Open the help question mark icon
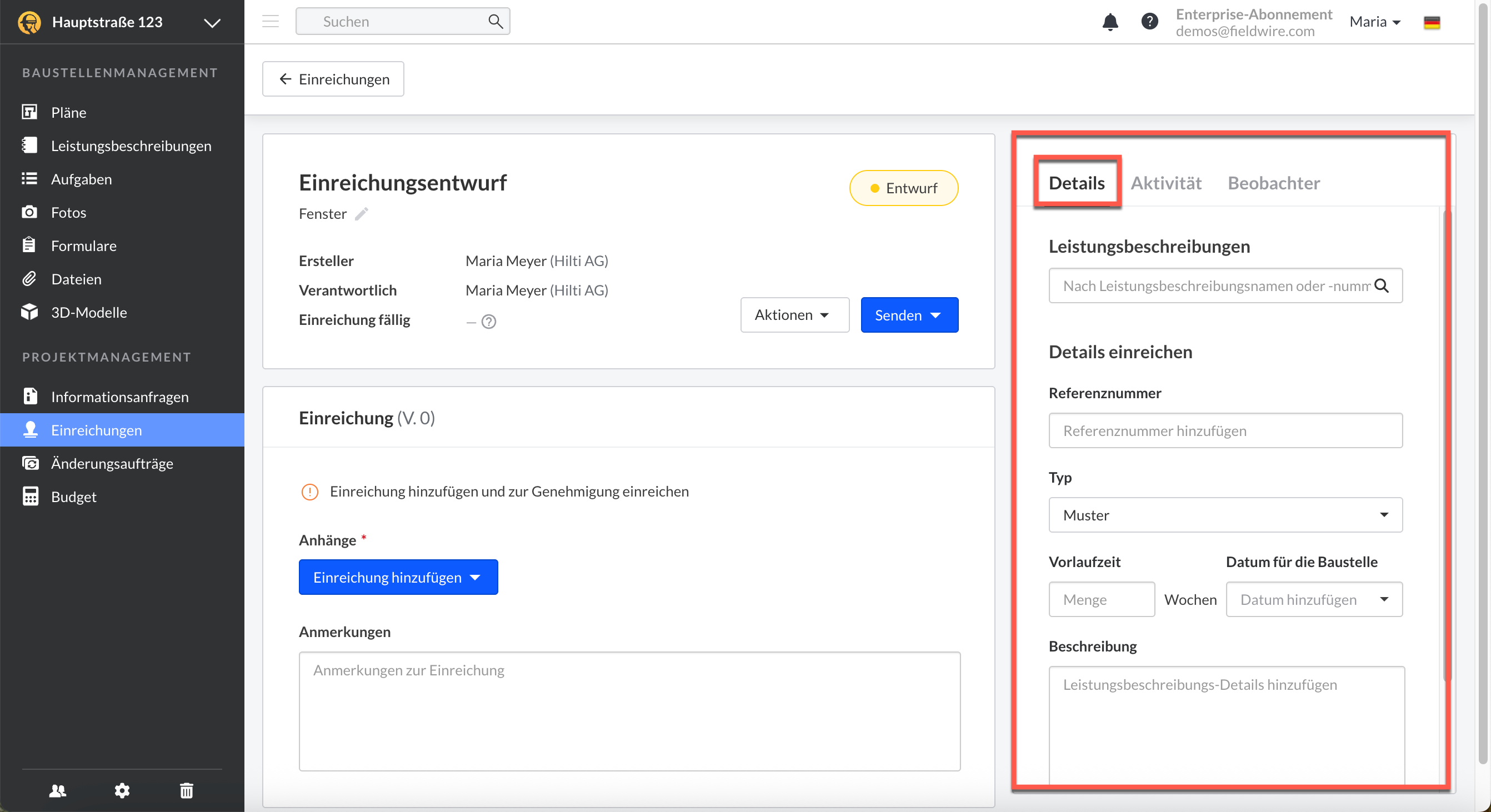 pyautogui.click(x=1149, y=22)
